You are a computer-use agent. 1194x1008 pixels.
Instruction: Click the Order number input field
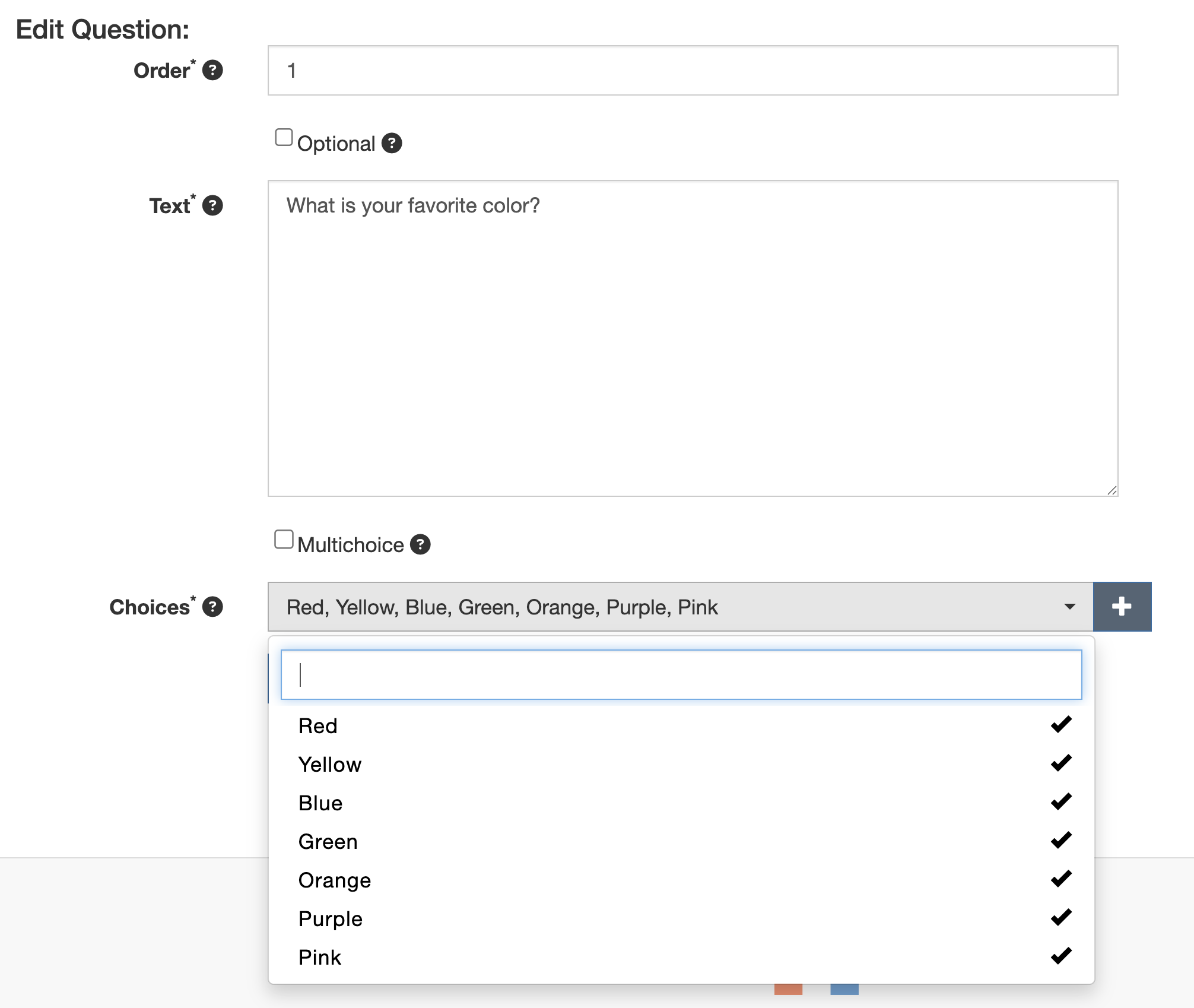pyautogui.click(x=693, y=71)
